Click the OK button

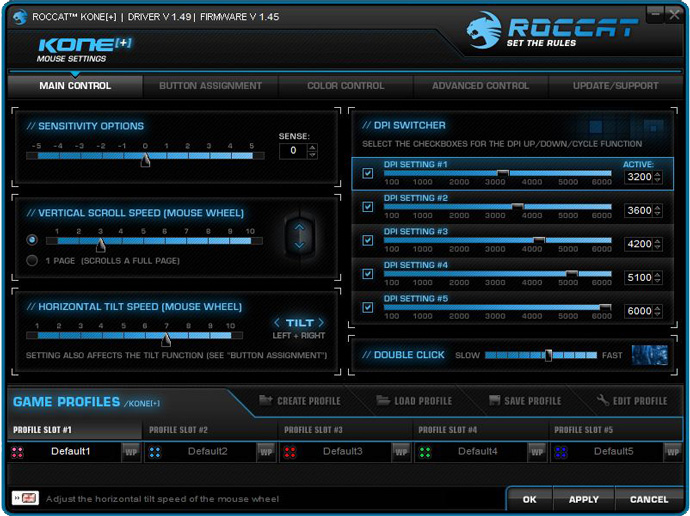[529, 499]
